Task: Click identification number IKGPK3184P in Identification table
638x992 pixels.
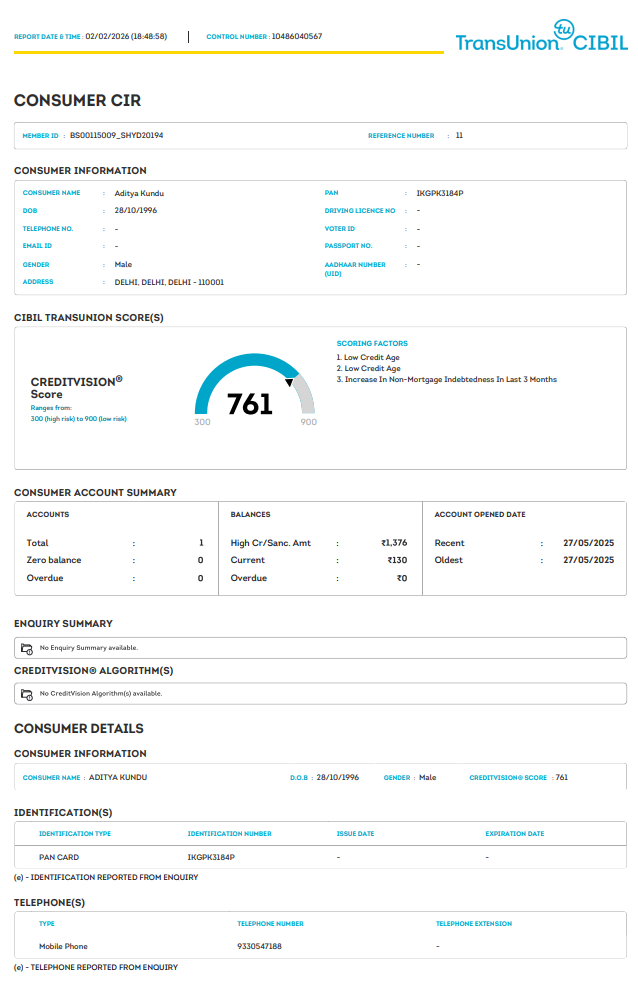Action: tap(211, 857)
